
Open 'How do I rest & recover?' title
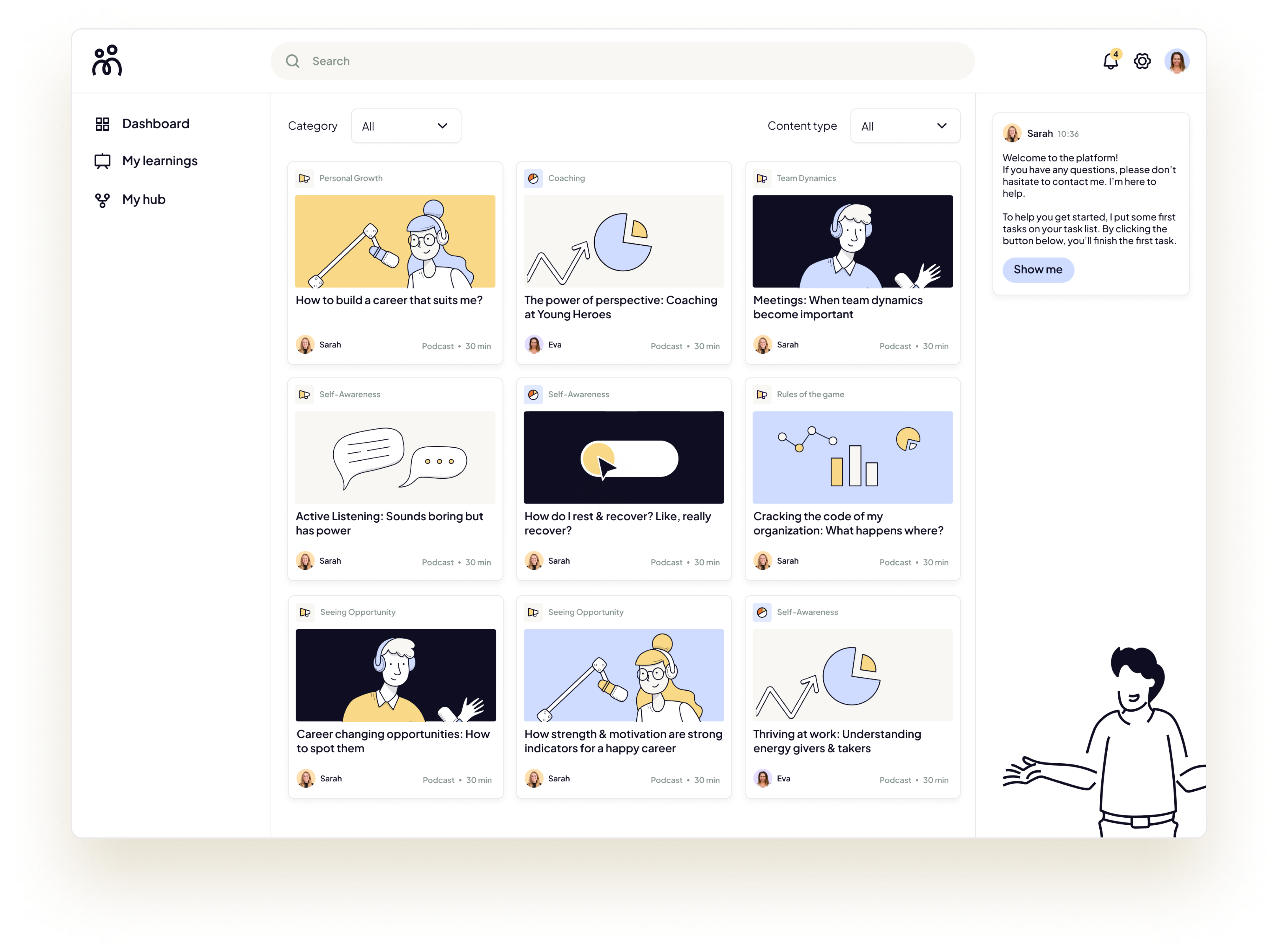(x=618, y=523)
